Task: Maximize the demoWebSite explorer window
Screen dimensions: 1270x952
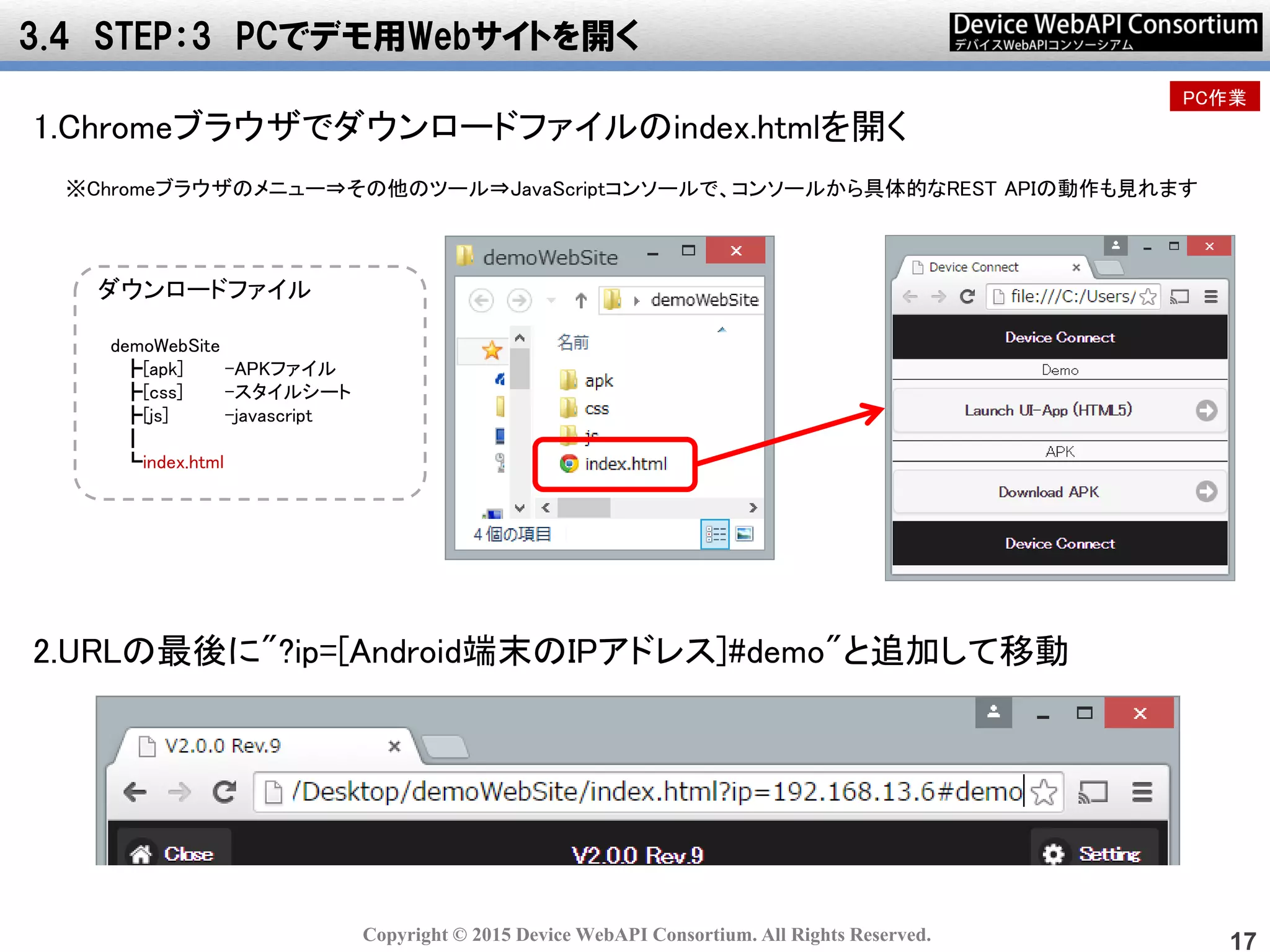Action: click(x=688, y=250)
